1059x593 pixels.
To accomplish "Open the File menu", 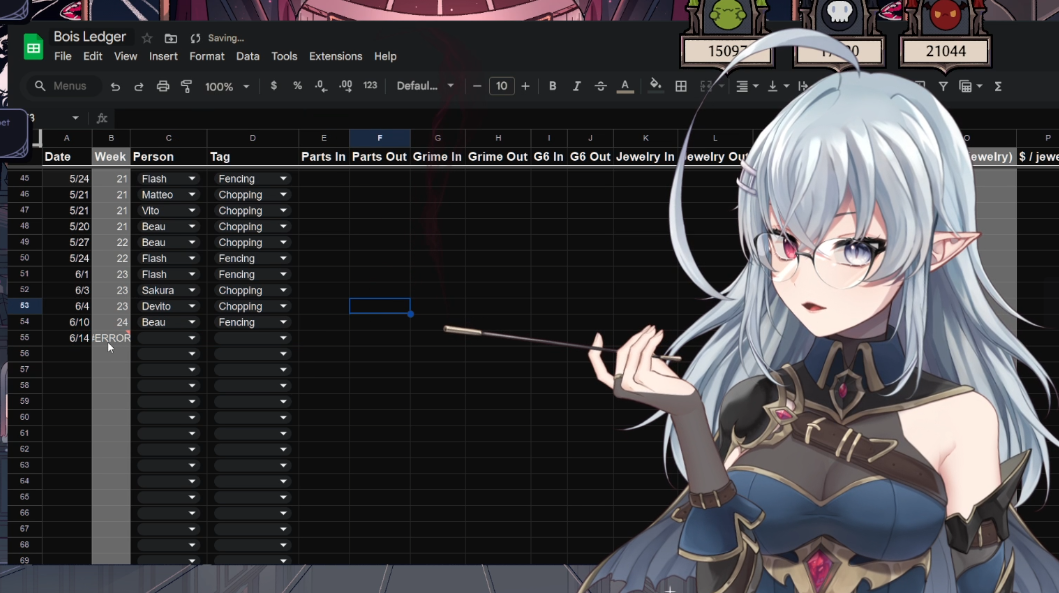I will tap(63, 56).
